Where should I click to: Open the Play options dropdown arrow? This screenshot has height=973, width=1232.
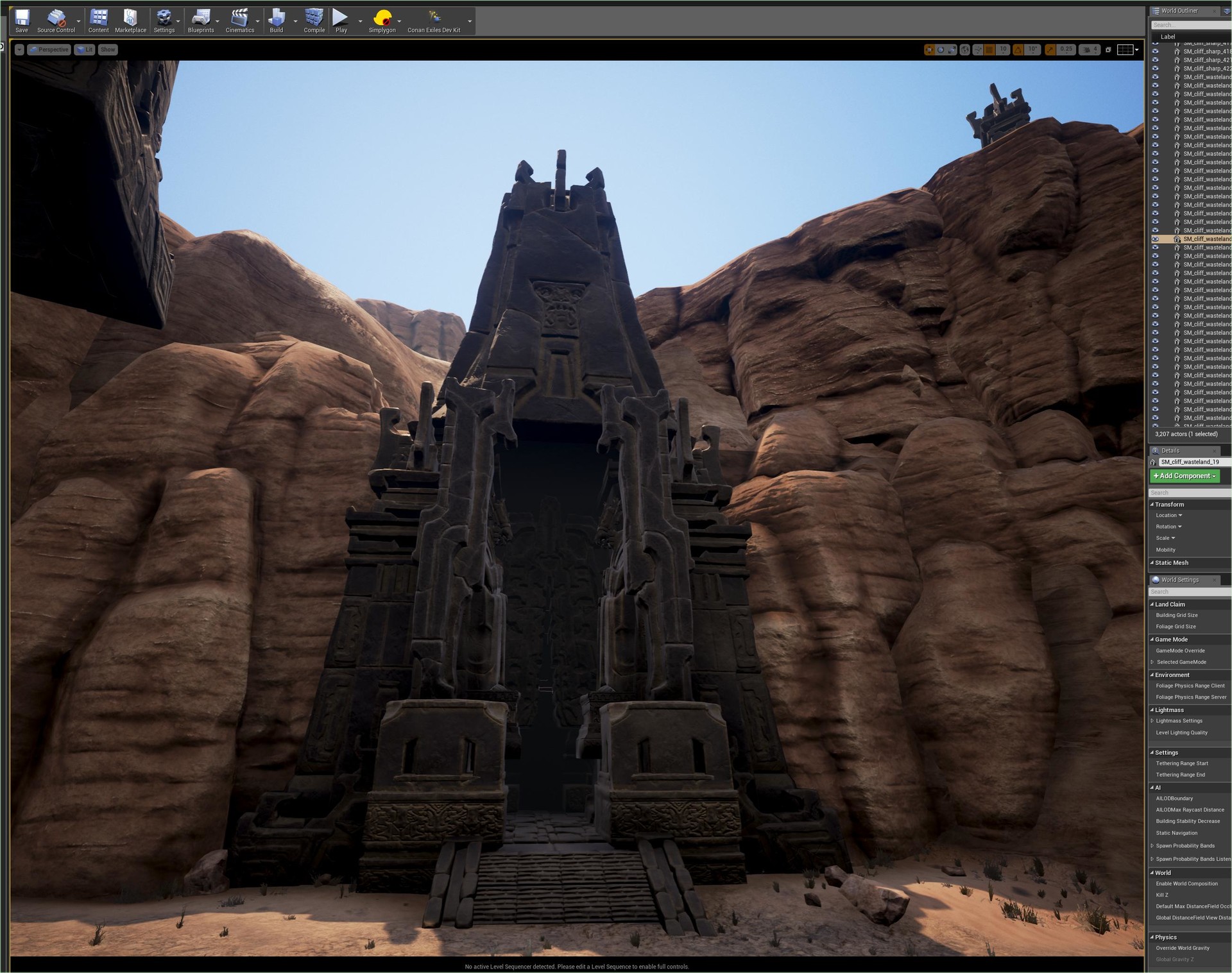pyautogui.click(x=360, y=21)
